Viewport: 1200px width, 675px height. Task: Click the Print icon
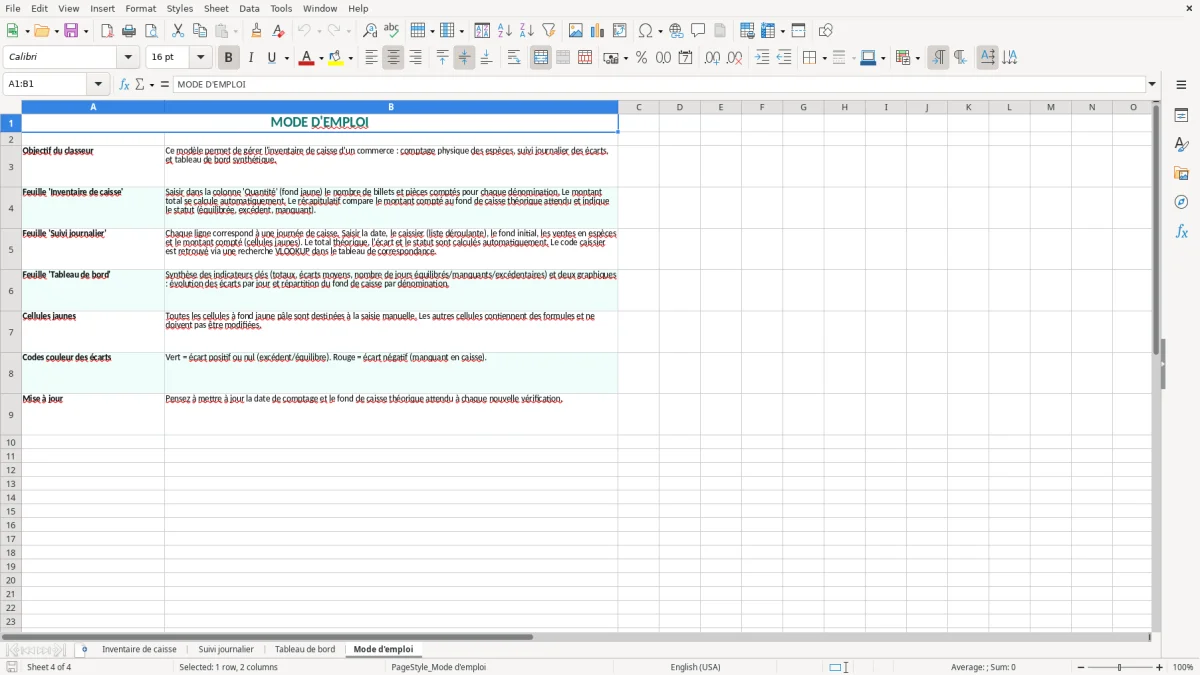point(129,31)
